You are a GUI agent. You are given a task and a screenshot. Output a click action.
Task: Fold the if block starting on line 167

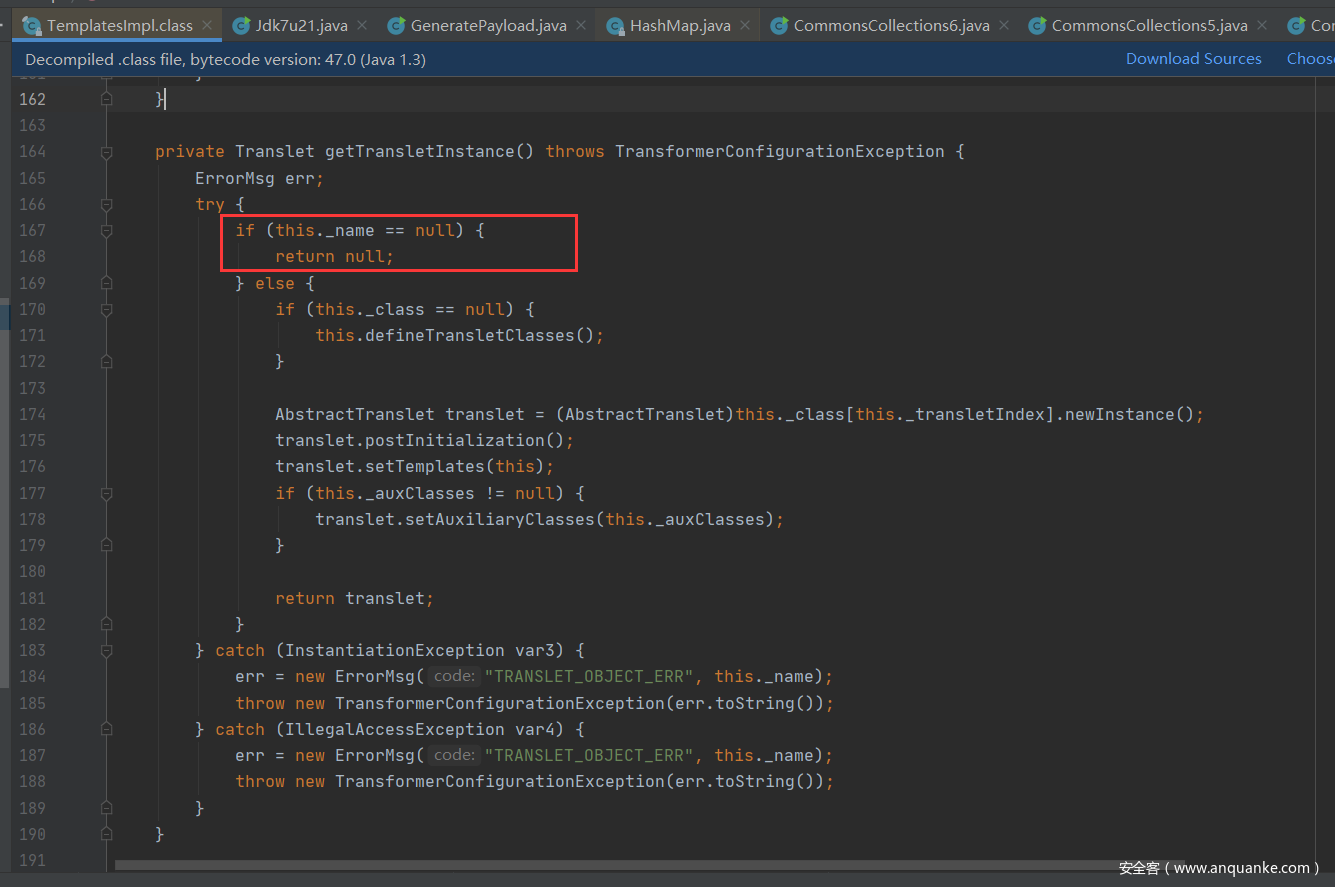pos(106,231)
